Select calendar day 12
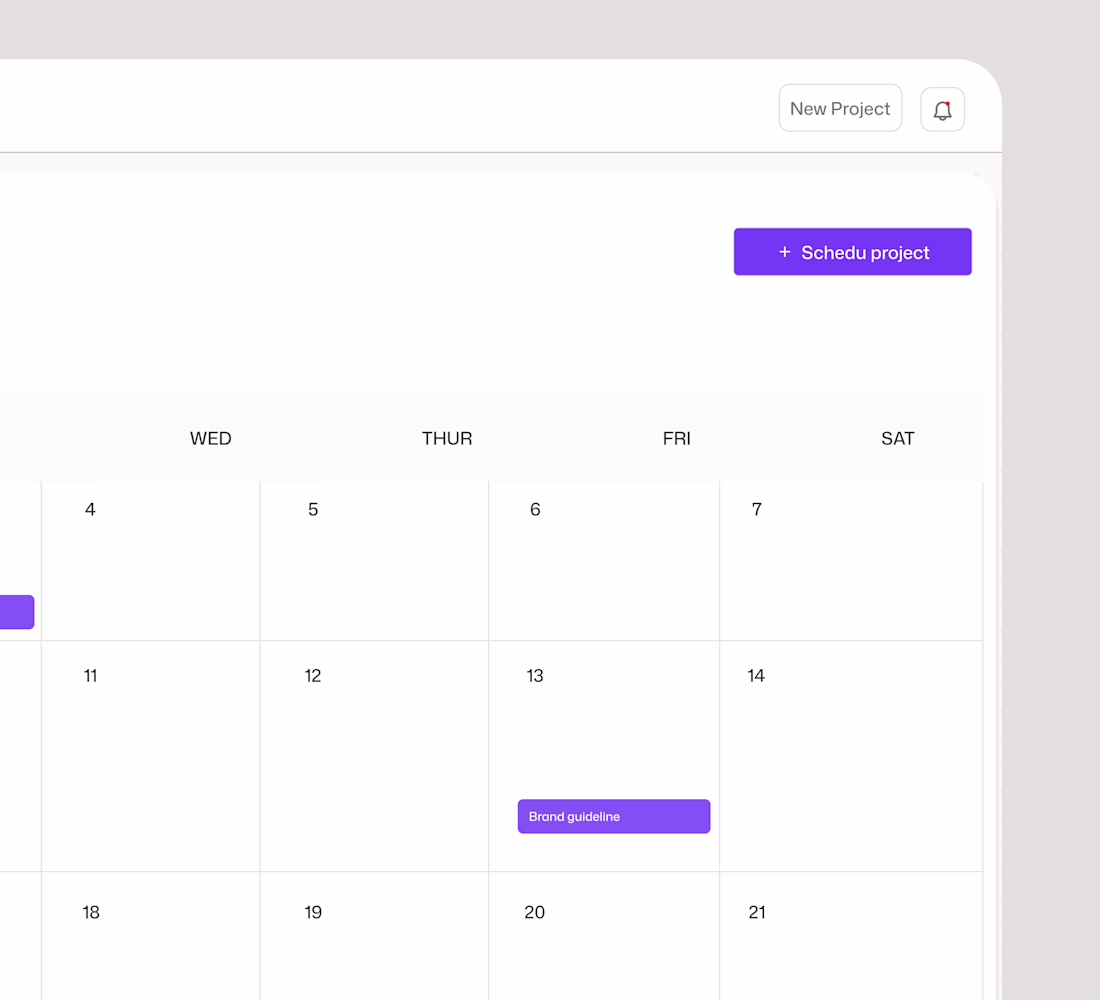The width and height of the screenshot is (1100, 1000). pyautogui.click(x=313, y=676)
